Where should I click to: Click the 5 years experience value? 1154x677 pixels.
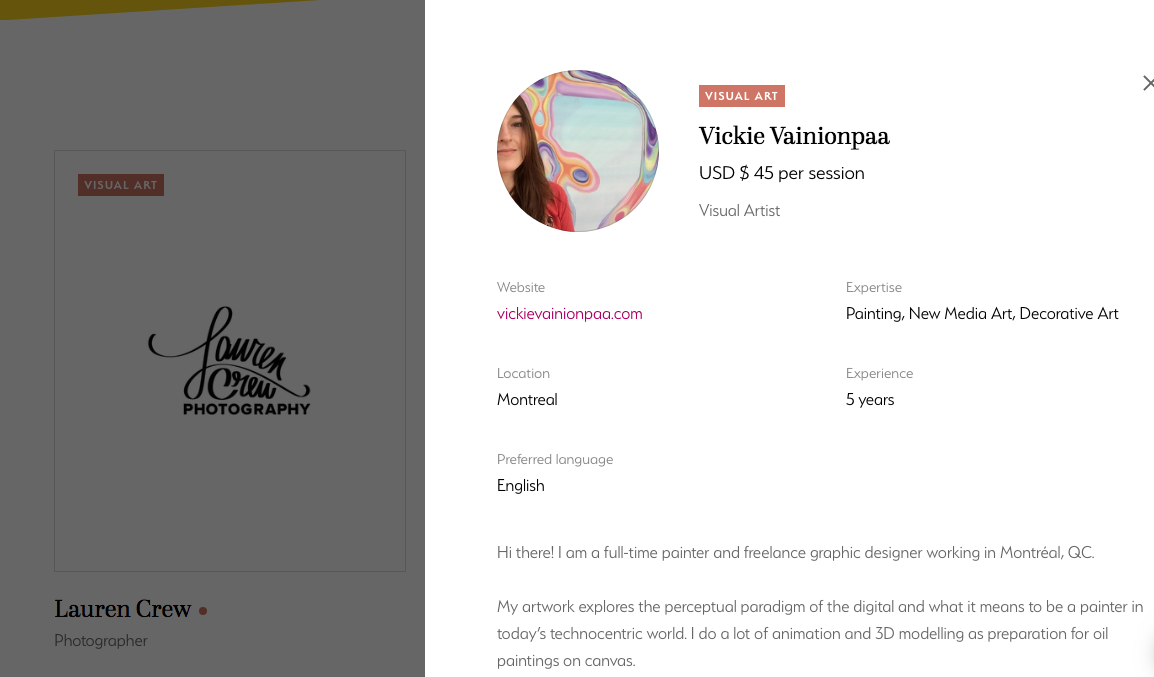tap(869, 399)
